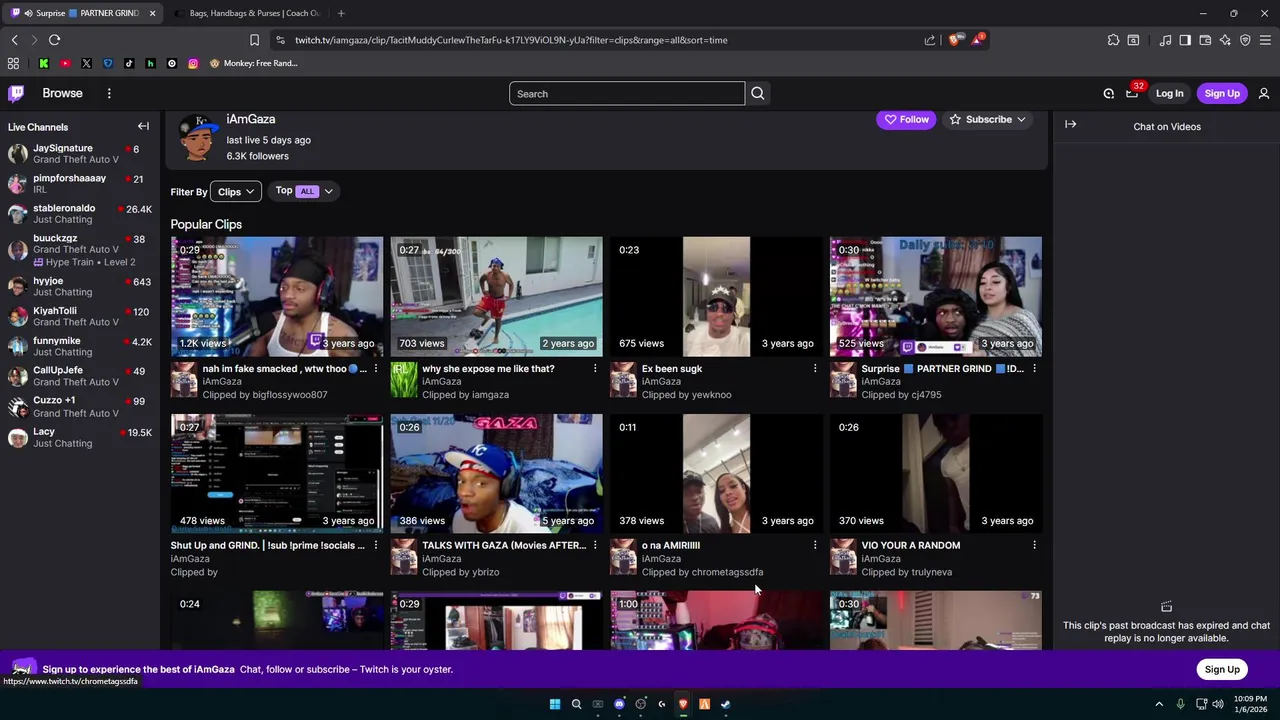The height and width of the screenshot is (720, 1280).
Task: Bookmark this page icon in address bar
Action: pos(254,40)
